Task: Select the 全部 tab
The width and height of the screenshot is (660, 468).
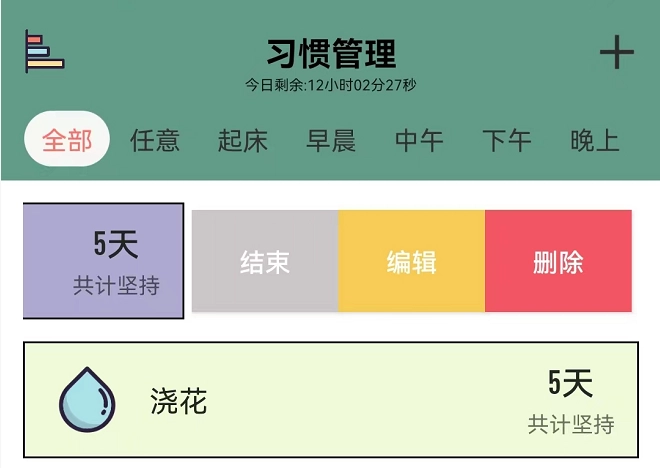Action: [67, 140]
